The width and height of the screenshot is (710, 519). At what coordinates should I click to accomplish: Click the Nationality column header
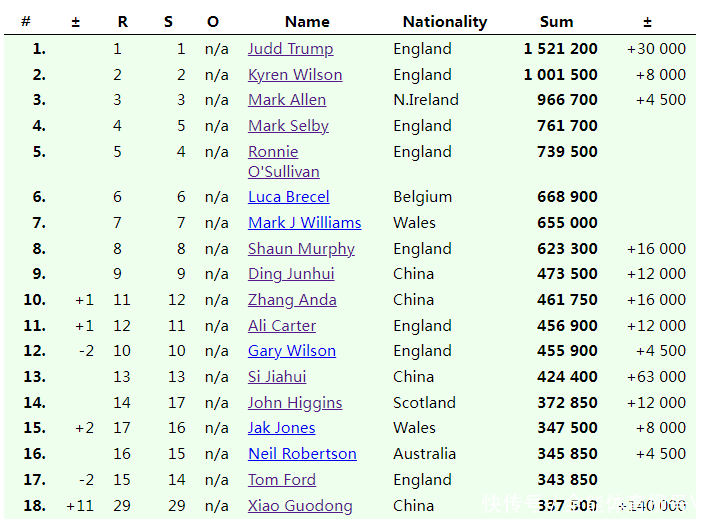click(x=445, y=21)
